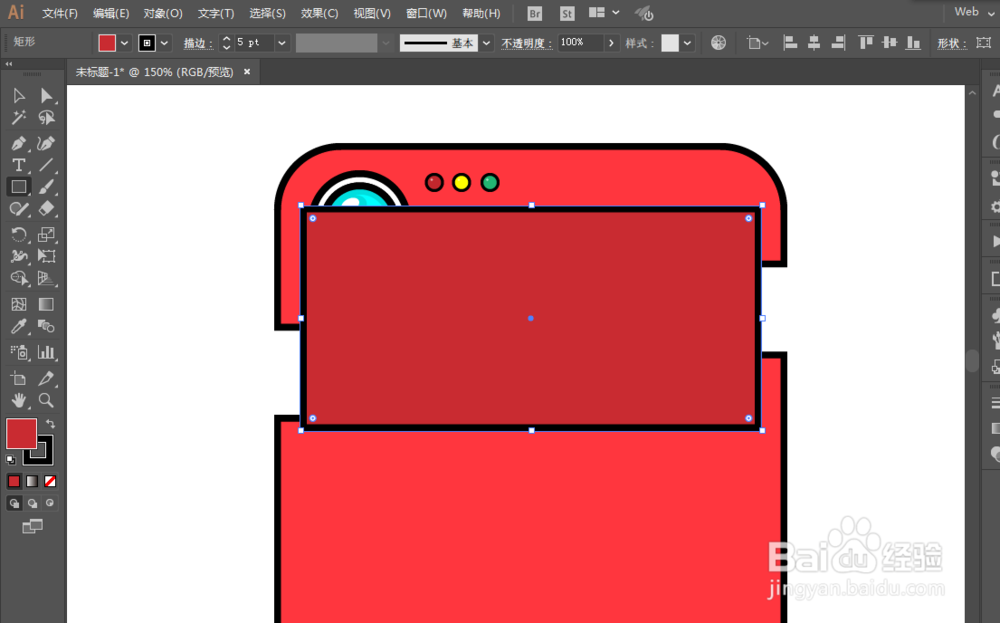The height and width of the screenshot is (623, 1000).
Task: Open the 效果(C) menu
Action: pos(320,13)
